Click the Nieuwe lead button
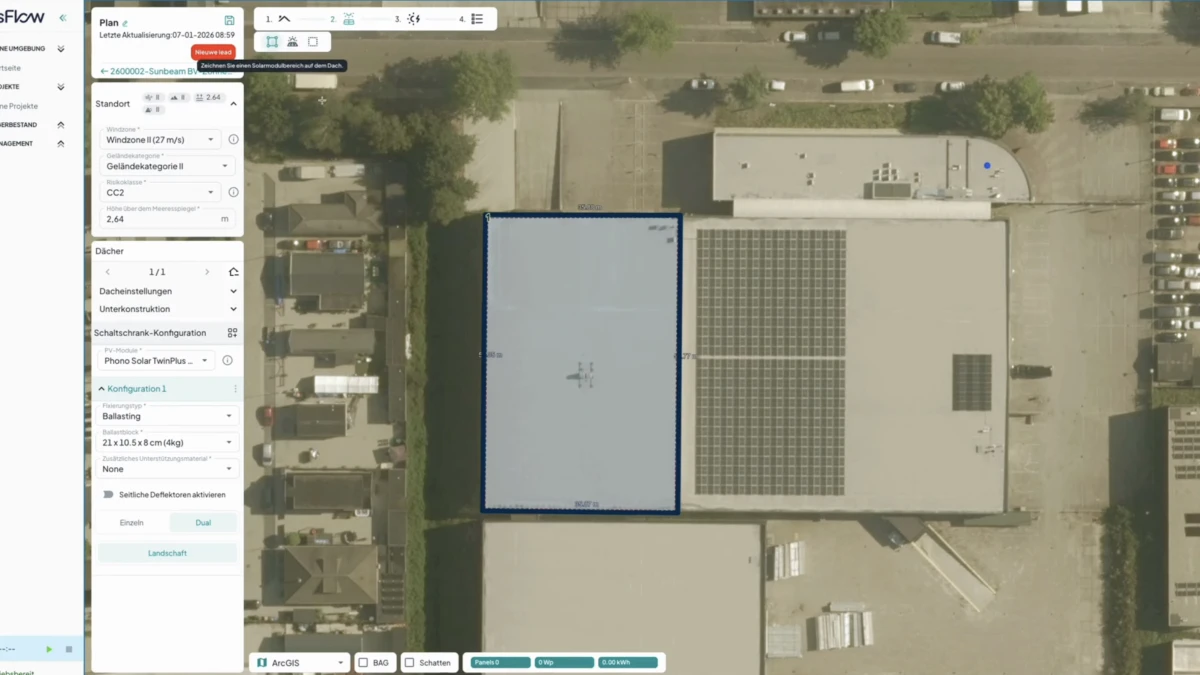Viewport: 1200px width, 675px height. click(x=213, y=52)
